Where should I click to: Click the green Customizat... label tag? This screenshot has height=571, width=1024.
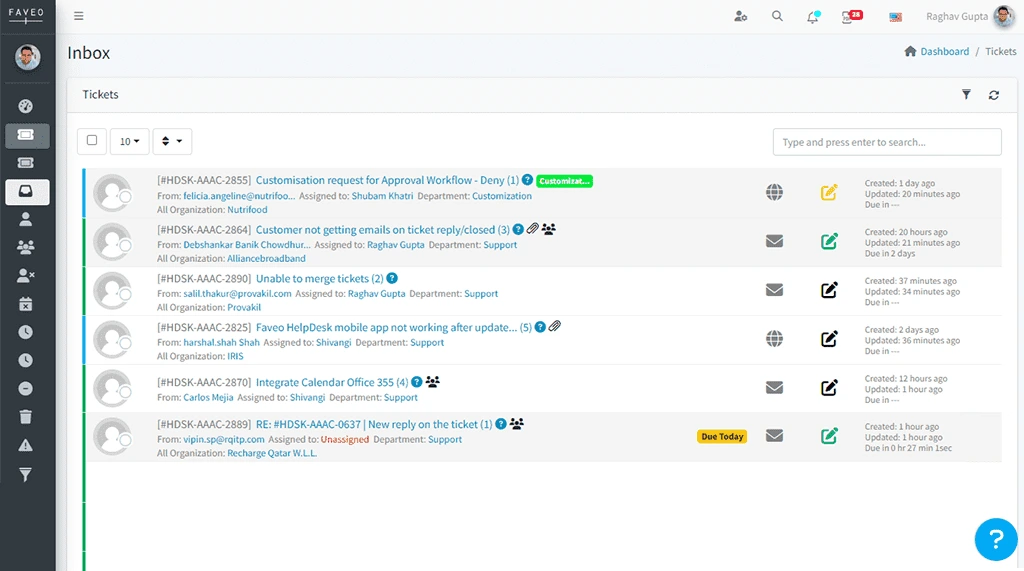coord(564,181)
